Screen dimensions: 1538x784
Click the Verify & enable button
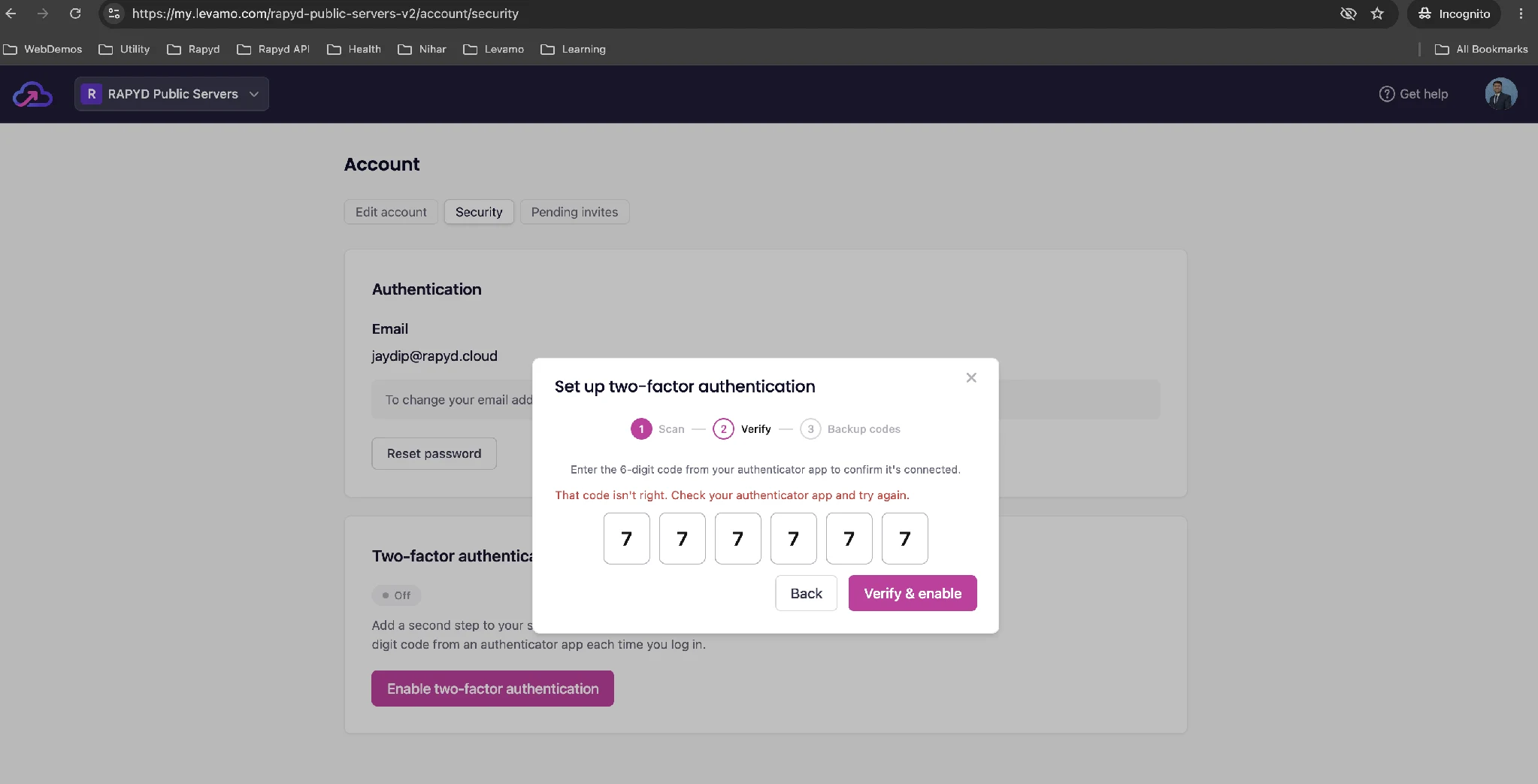pos(913,593)
